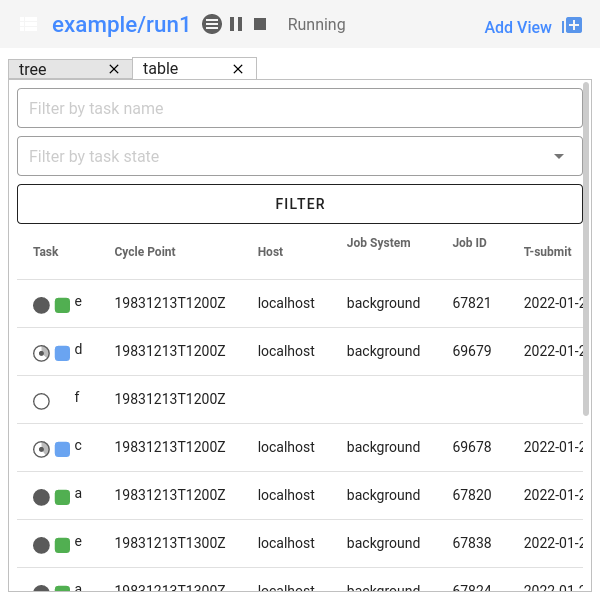Sort table by Cycle Point column
This screenshot has height=600, width=600.
(145, 252)
